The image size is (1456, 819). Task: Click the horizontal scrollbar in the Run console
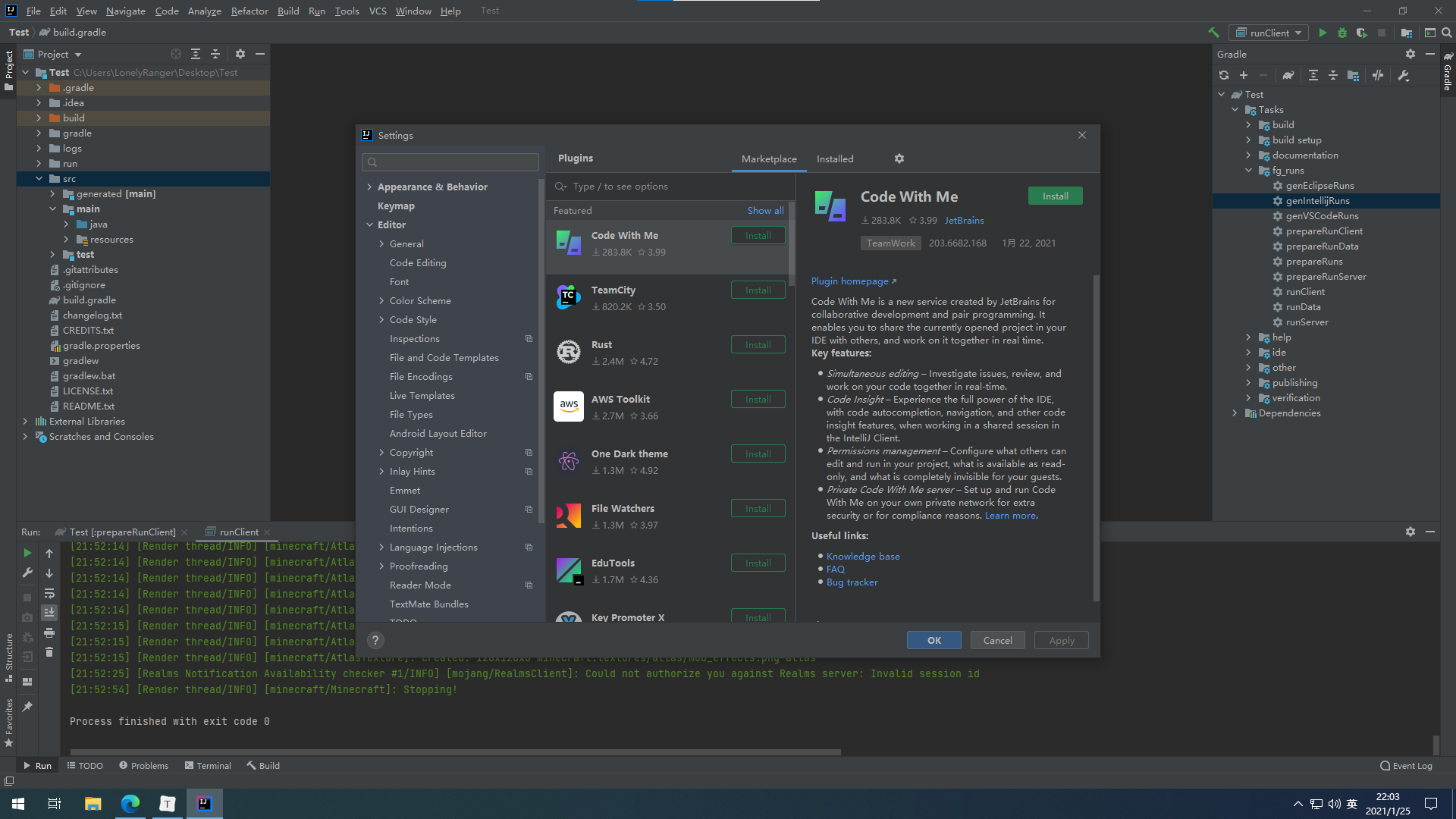click(455, 752)
